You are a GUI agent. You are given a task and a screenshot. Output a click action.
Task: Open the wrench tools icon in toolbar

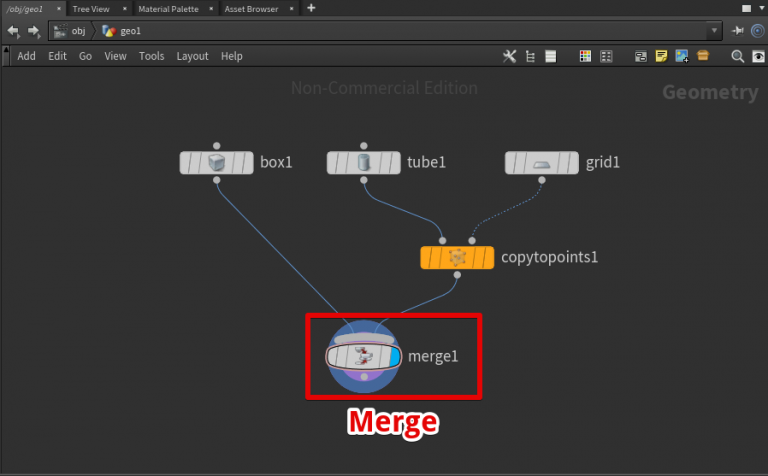pyautogui.click(x=509, y=56)
